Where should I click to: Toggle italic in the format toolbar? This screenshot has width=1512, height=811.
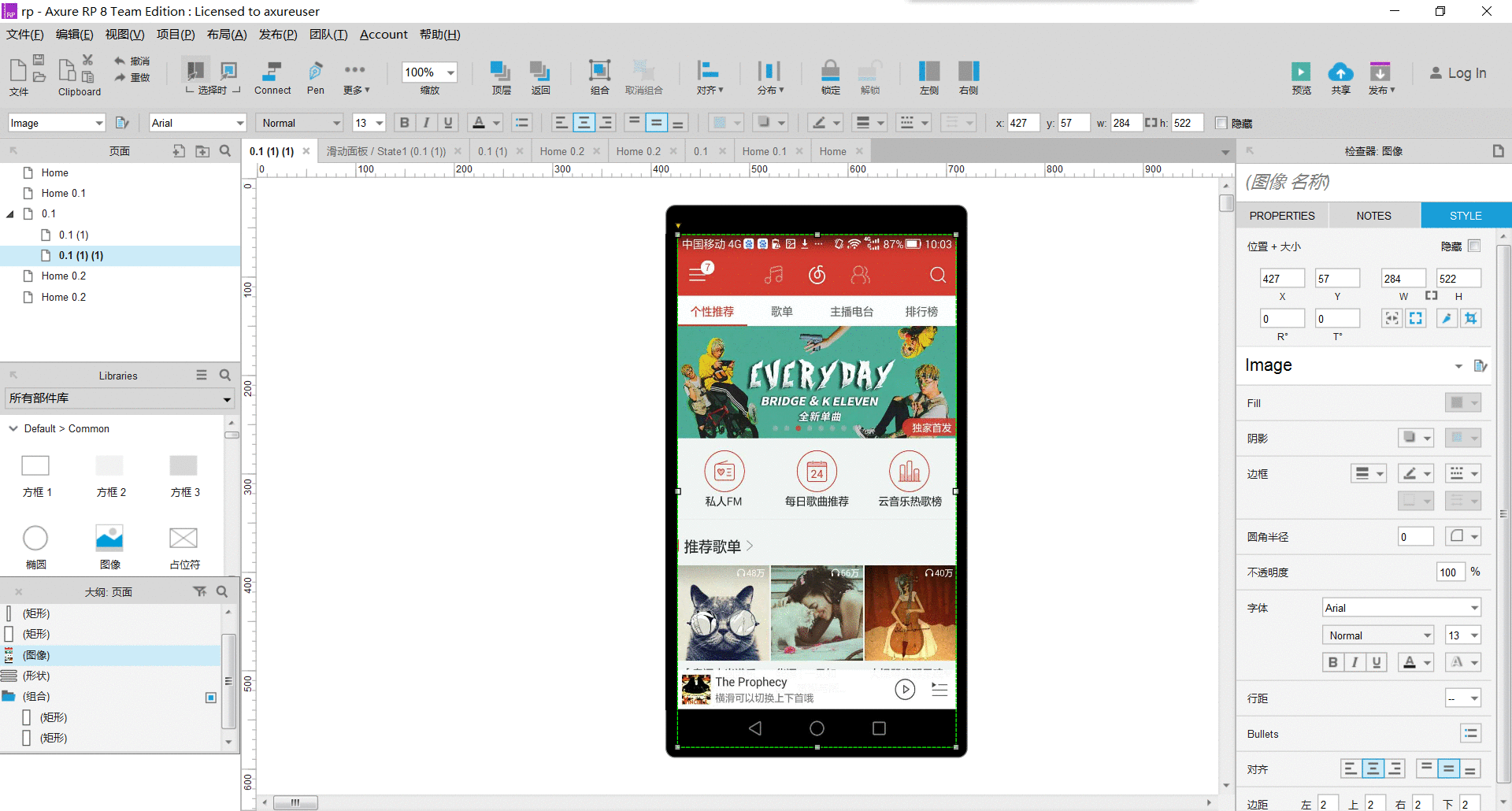[426, 123]
